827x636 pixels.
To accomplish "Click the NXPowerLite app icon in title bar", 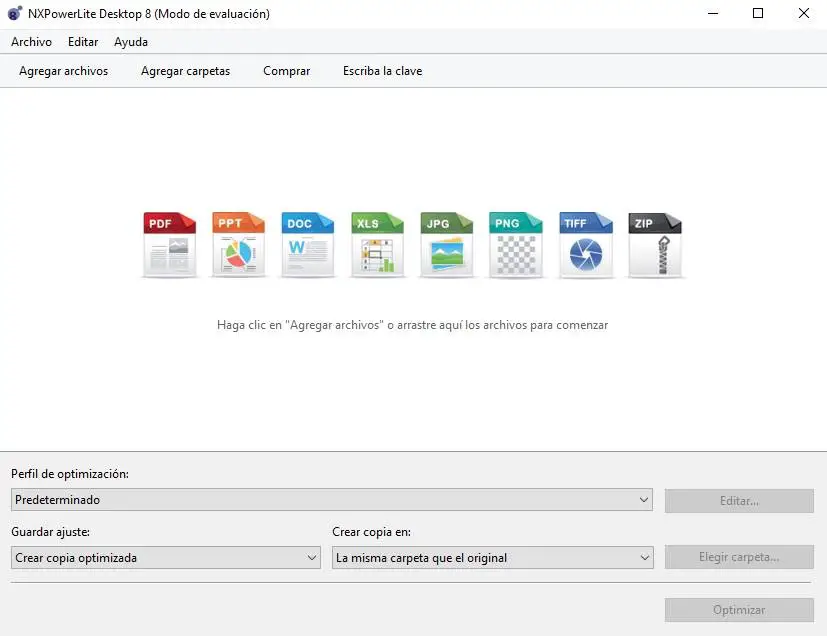I will click(15, 13).
